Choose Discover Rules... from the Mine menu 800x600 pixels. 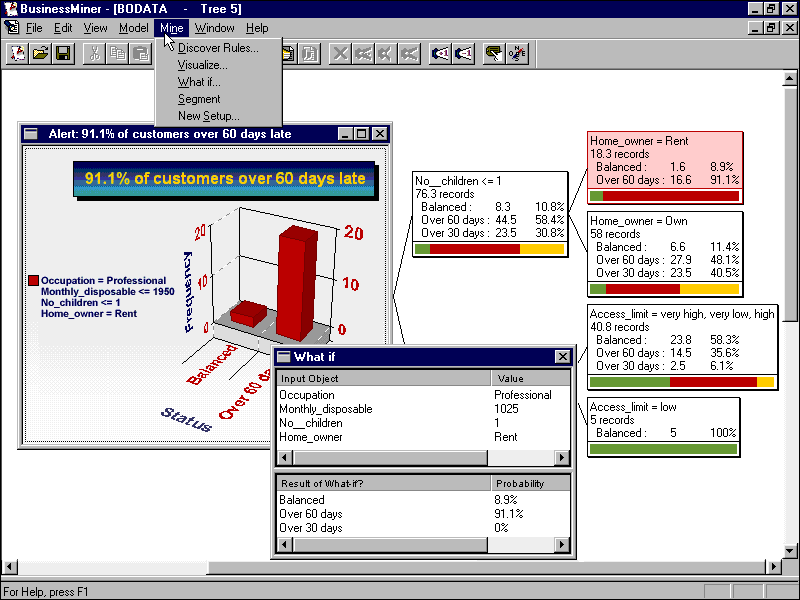point(218,48)
